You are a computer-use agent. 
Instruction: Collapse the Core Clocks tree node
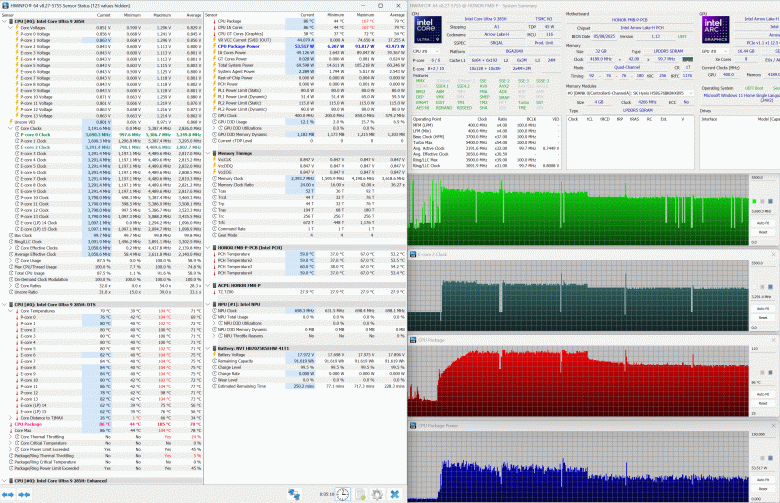pos(10,128)
